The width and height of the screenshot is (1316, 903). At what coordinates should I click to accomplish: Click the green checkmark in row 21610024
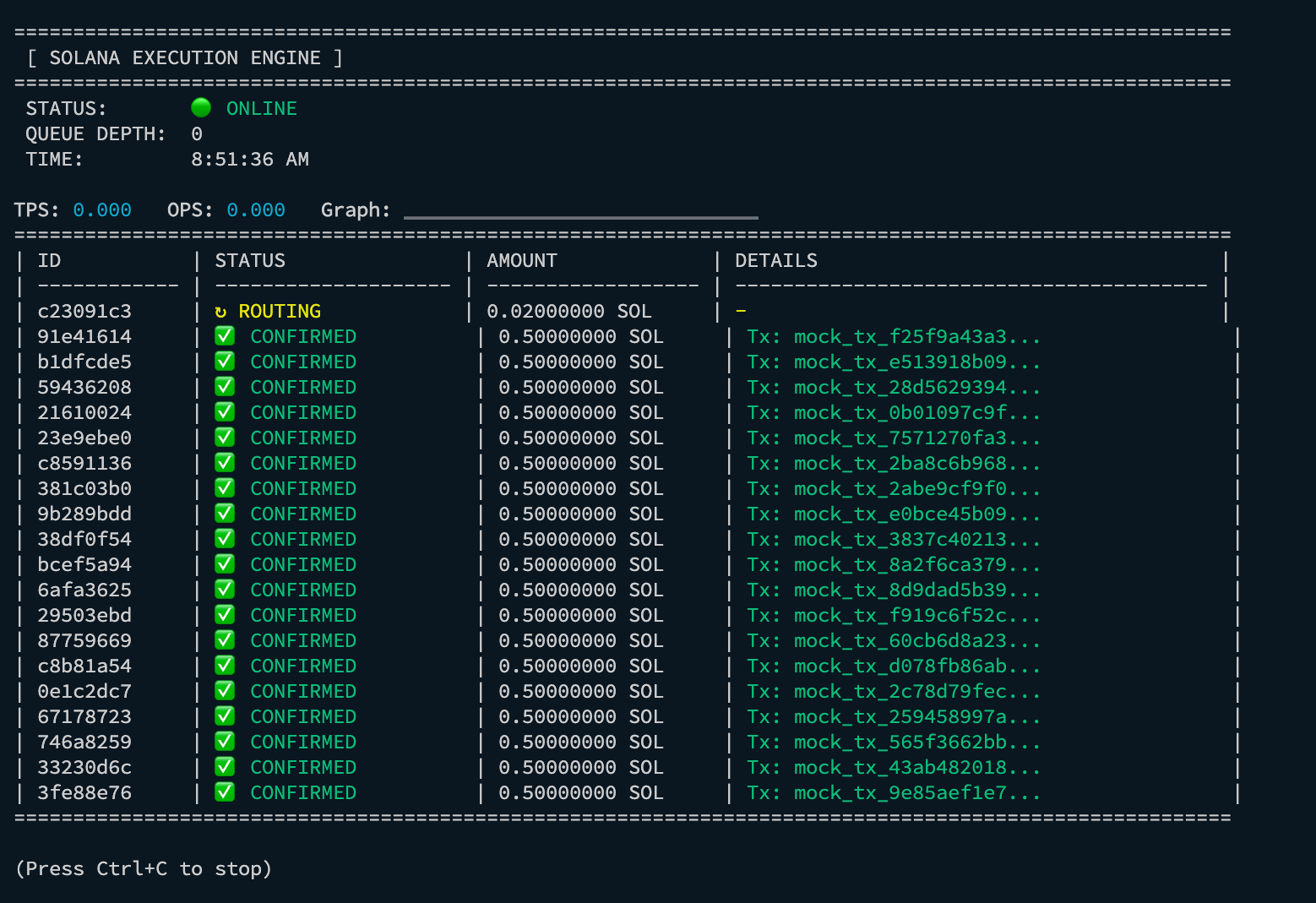225,411
